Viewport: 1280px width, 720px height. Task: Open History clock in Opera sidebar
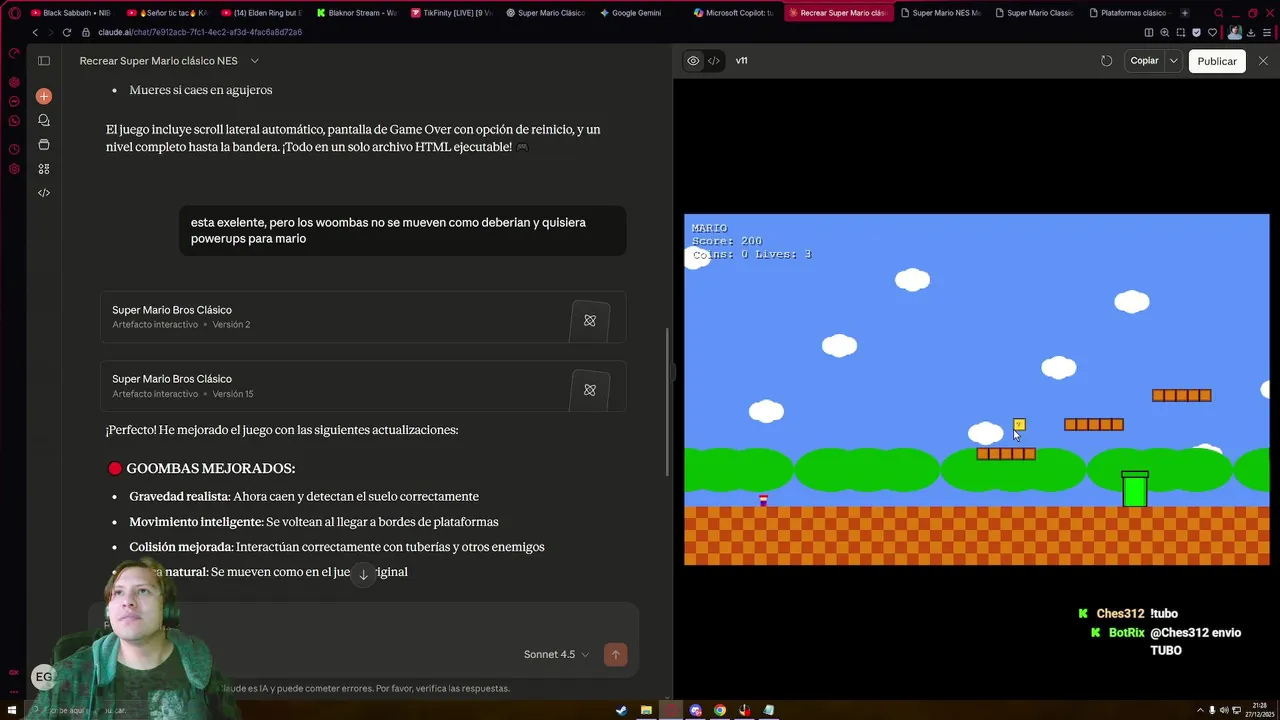14,149
